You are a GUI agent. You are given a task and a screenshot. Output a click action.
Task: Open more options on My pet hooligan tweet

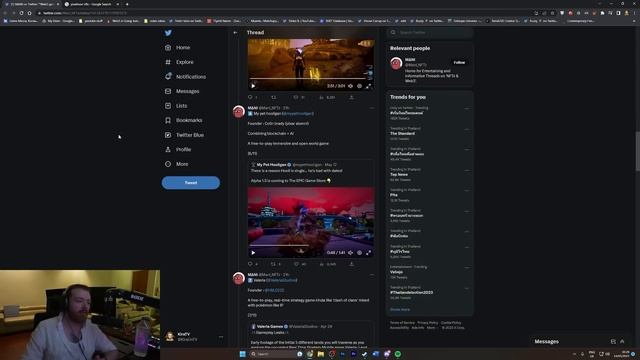pos(371,108)
